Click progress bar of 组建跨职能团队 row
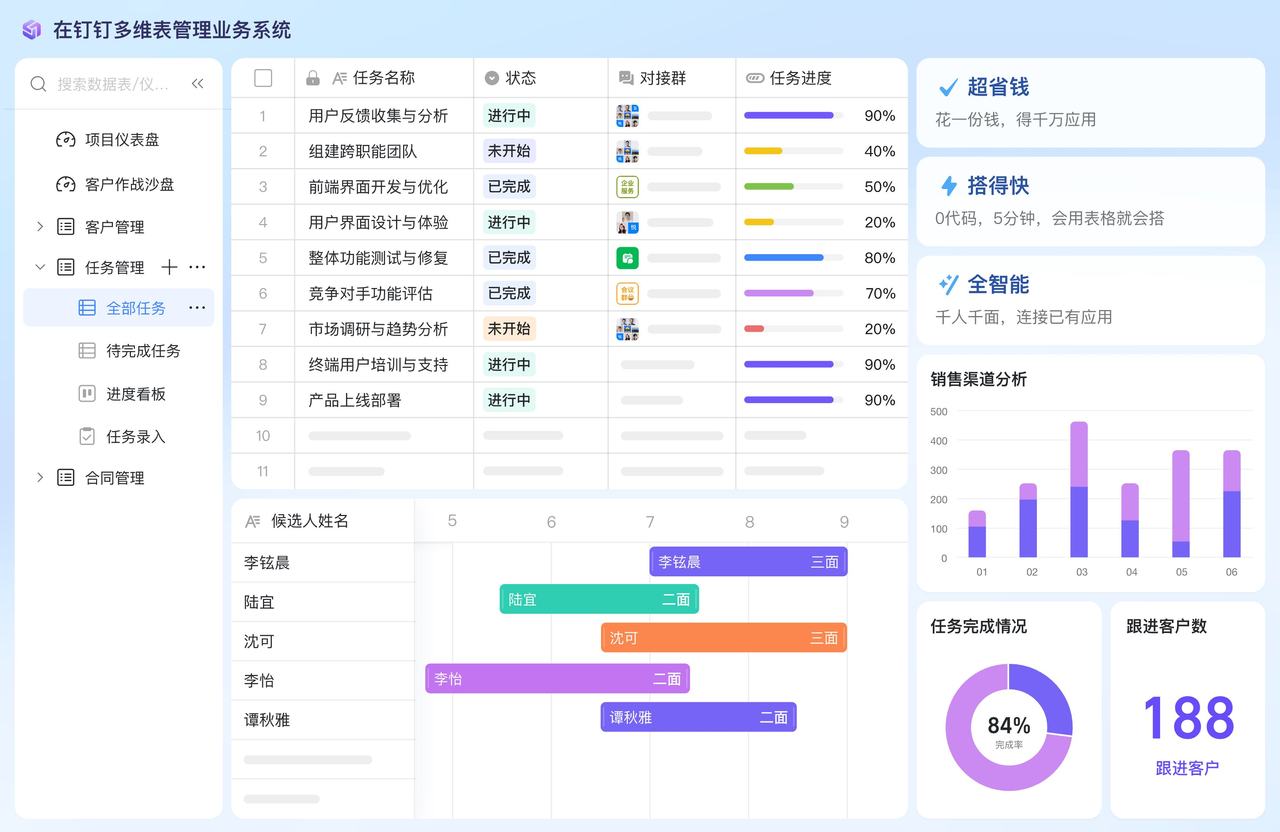The height and width of the screenshot is (832, 1280). pos(793,151)
